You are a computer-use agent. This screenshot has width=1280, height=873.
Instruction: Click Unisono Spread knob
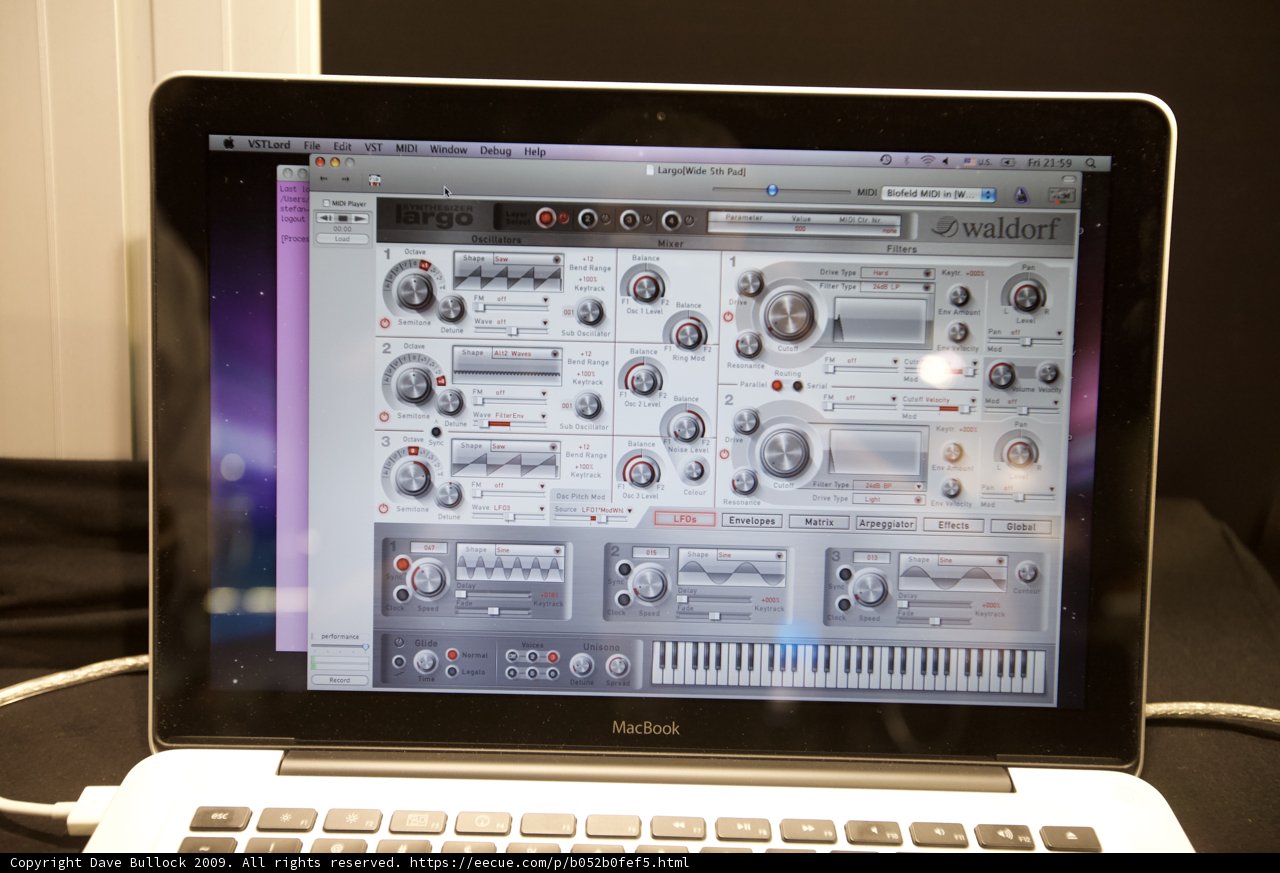(618, 665)
